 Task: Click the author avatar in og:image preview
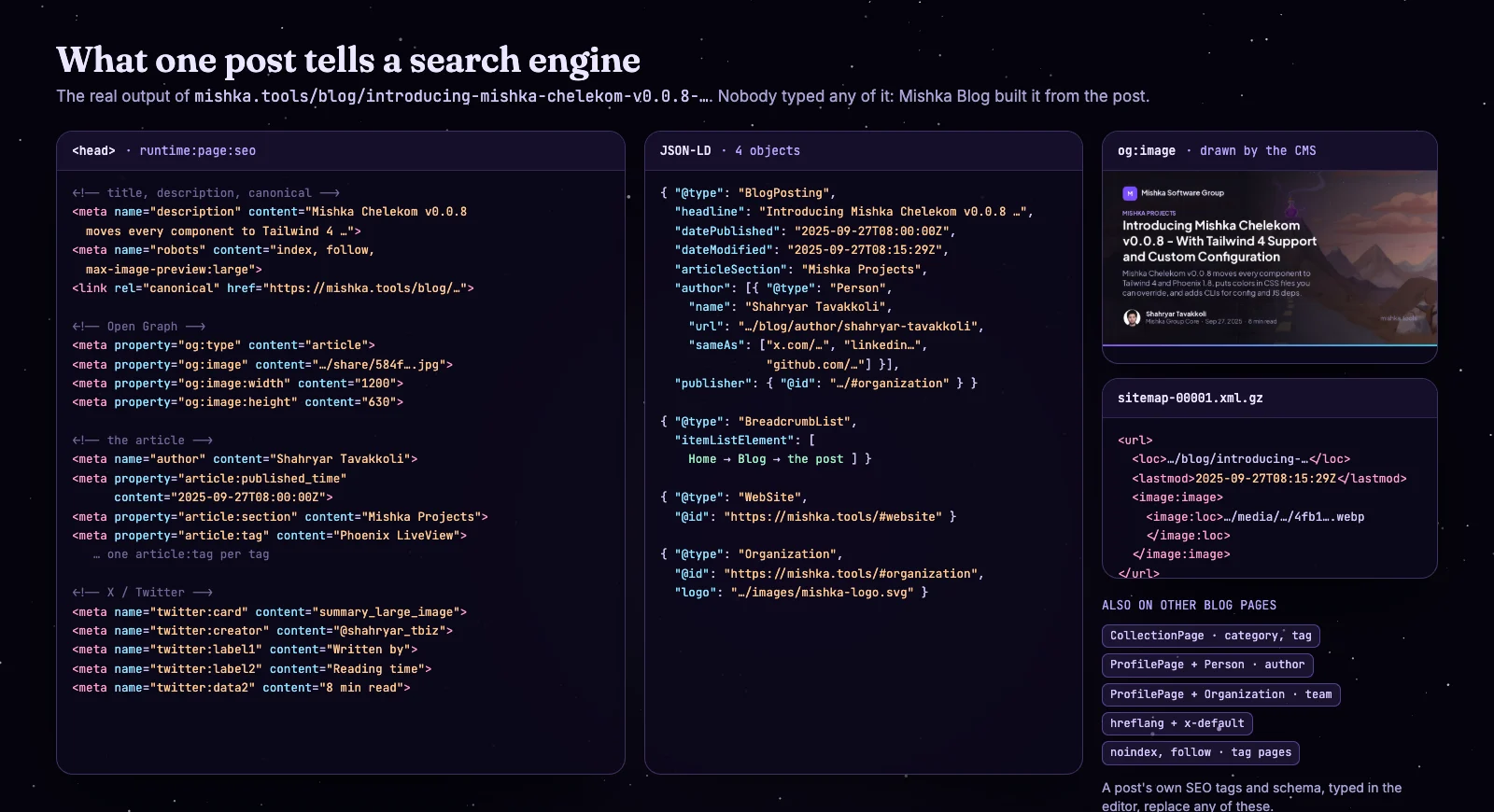pos(1132,318)
